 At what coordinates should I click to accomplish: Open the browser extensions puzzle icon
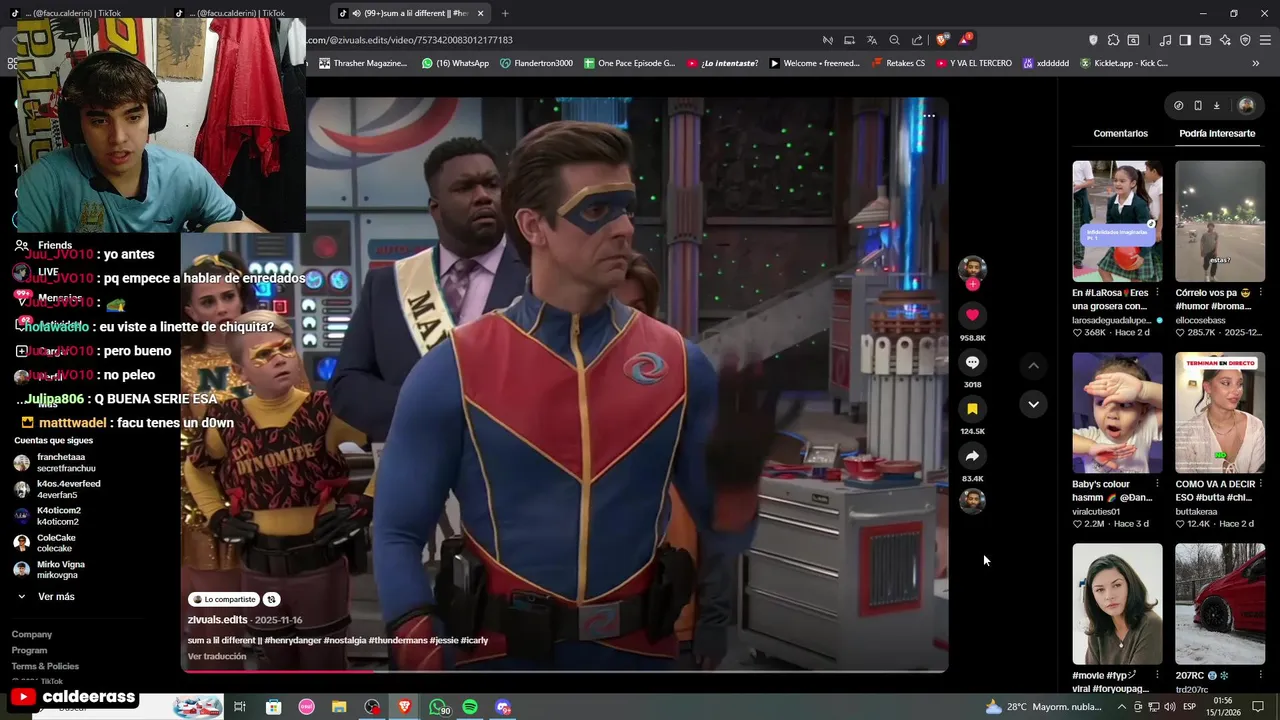(x=1113, y=40)
